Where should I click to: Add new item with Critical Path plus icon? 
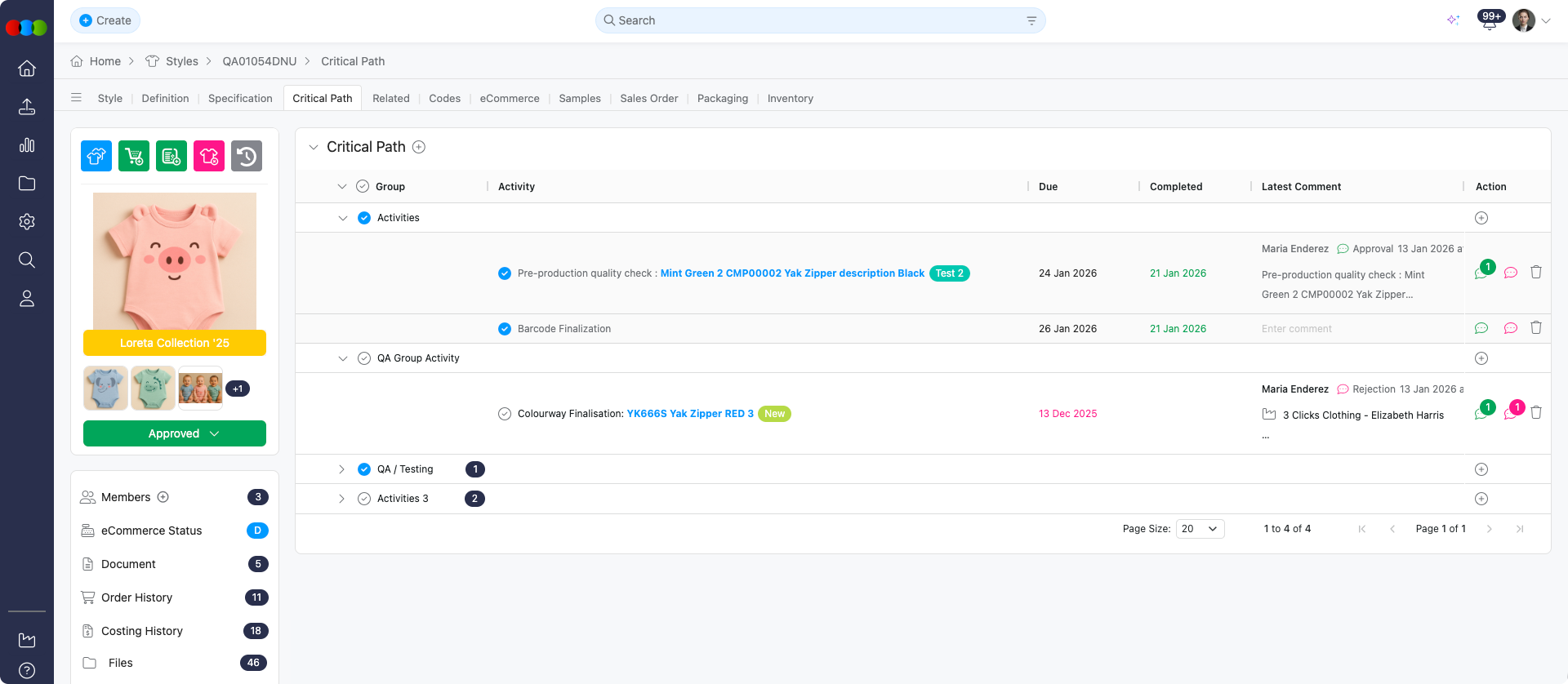click(x=419, y=147)
